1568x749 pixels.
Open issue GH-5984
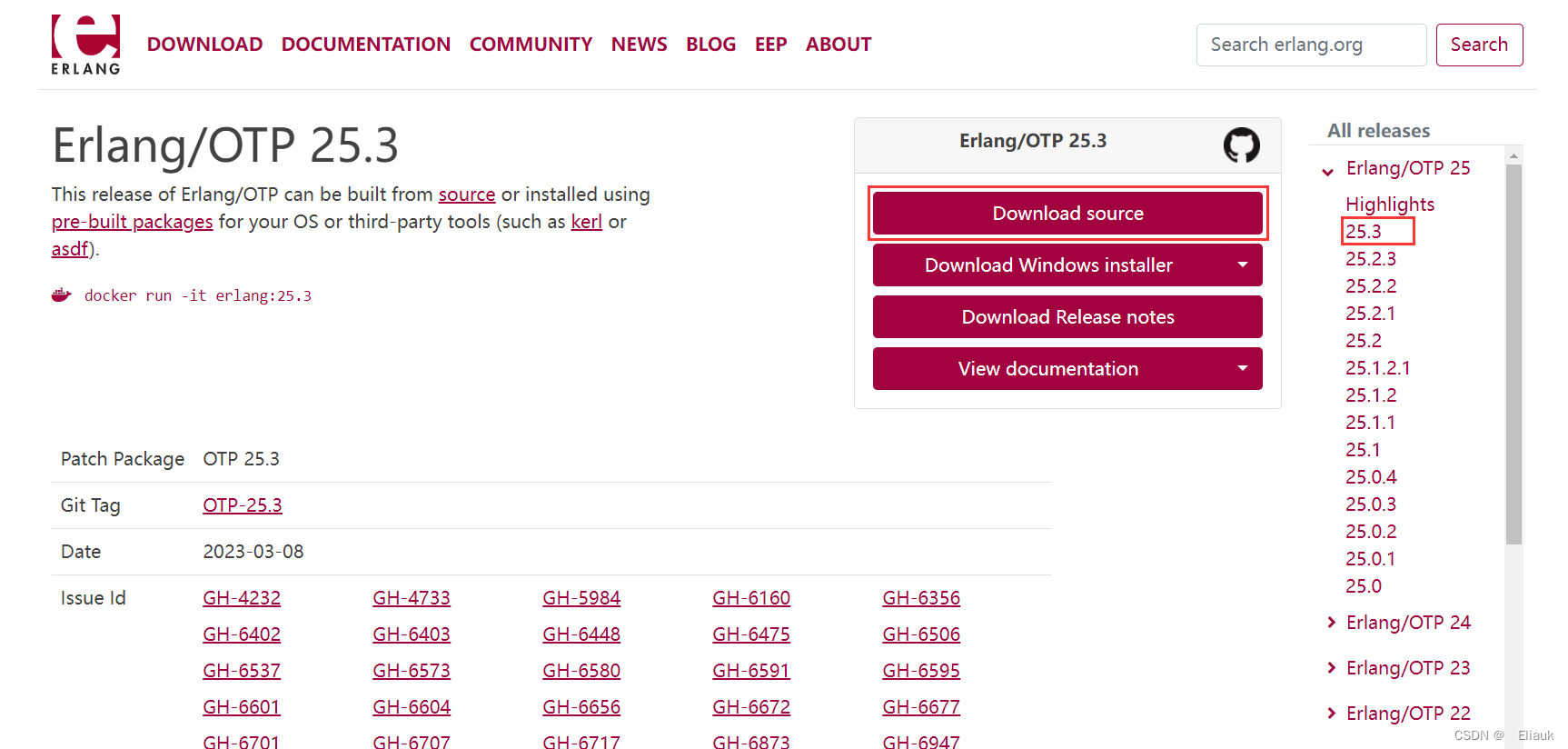(581, 598)
